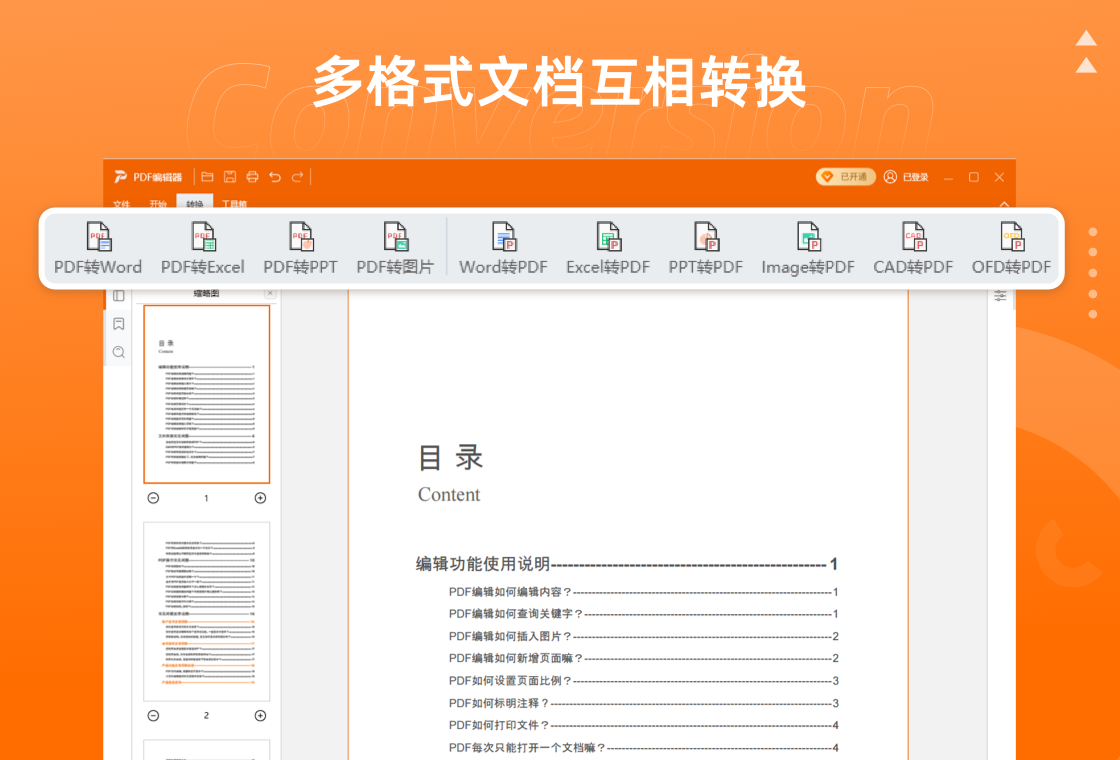Choose the Image转PDF tool

(809, 248)
